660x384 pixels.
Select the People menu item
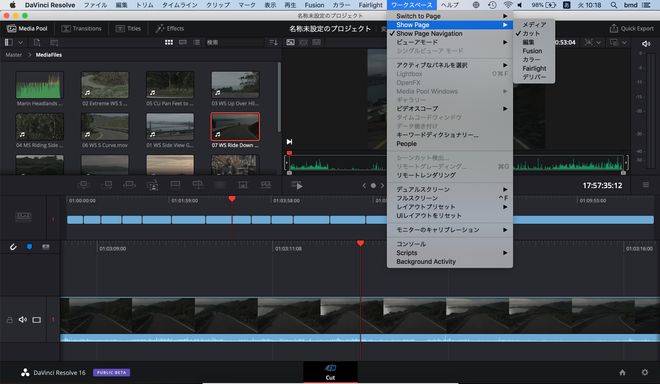(x=450, y=144)
